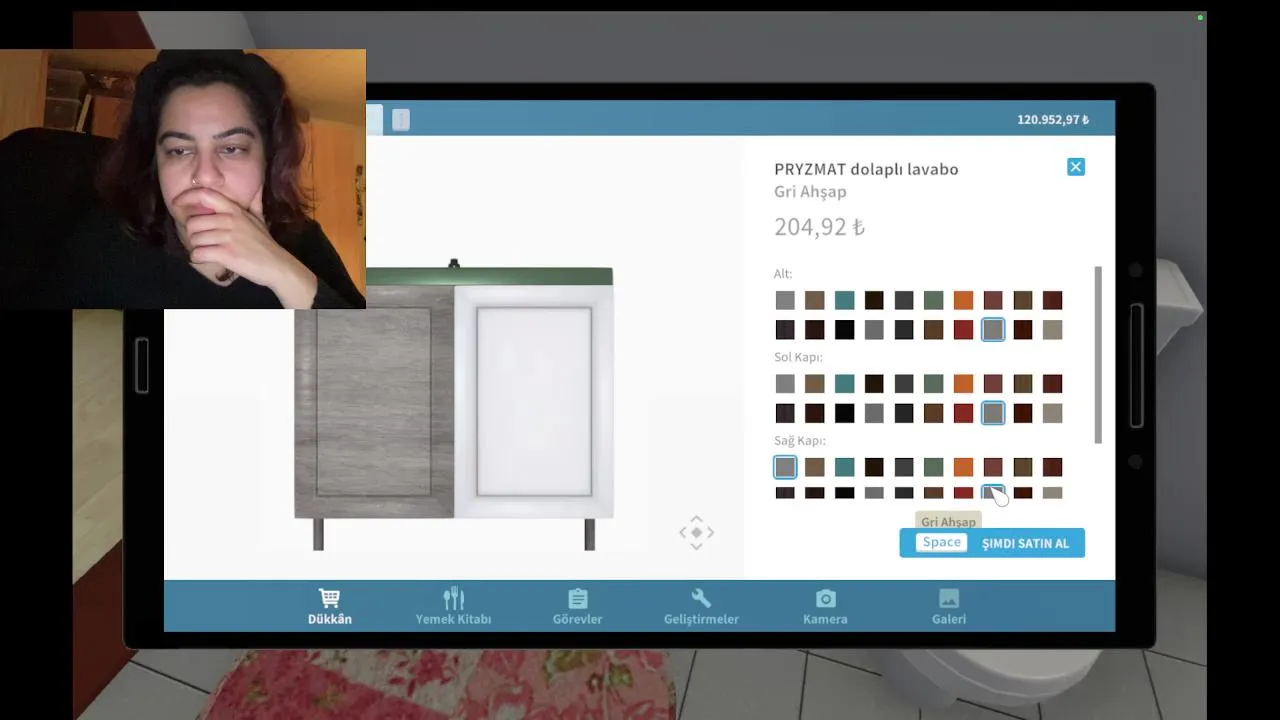This screenshot has height=720, width=1280.
Task: Pick the light taupe swatch ending Alt's second row
Action: pyautogui.click(x=1052, y=330)
